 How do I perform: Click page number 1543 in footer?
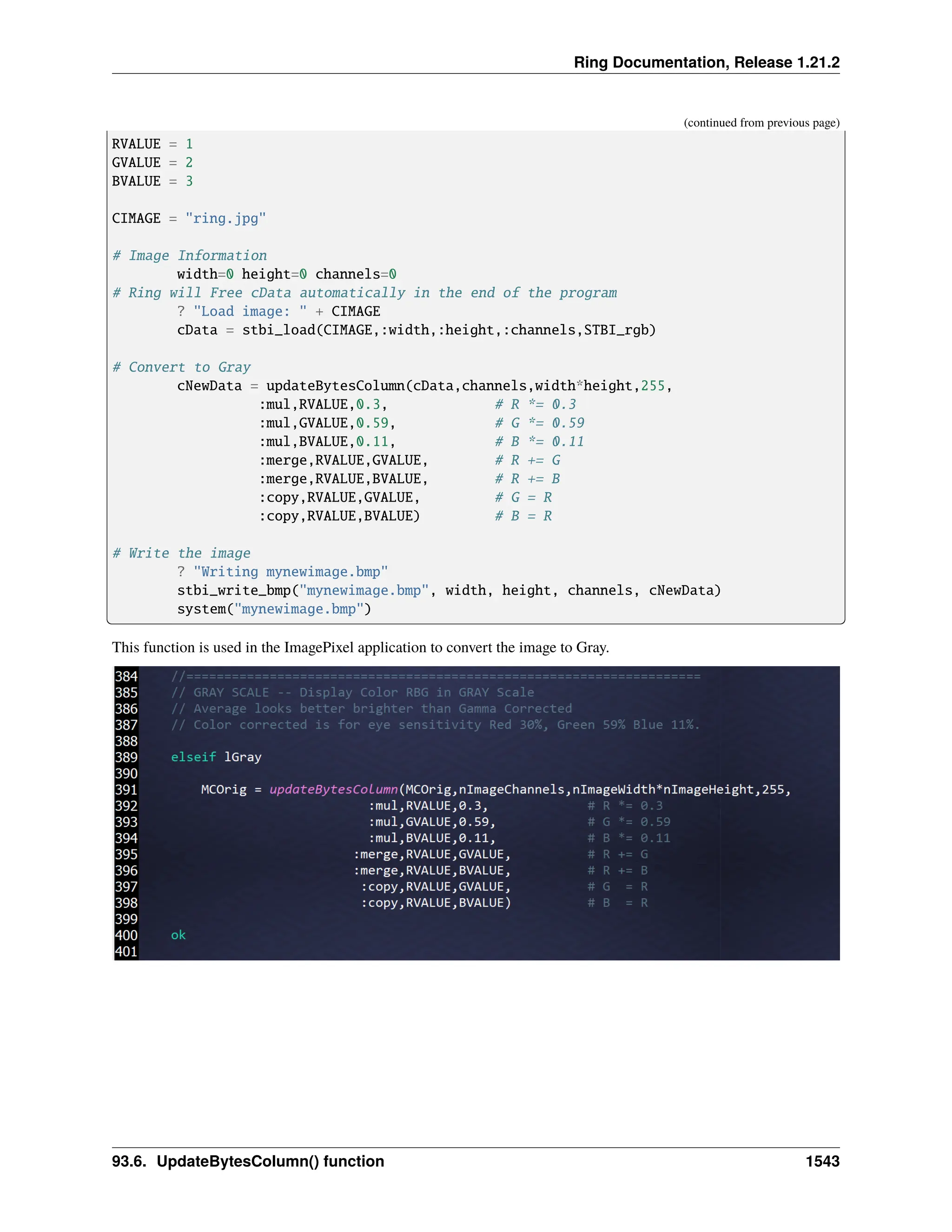822,1161
